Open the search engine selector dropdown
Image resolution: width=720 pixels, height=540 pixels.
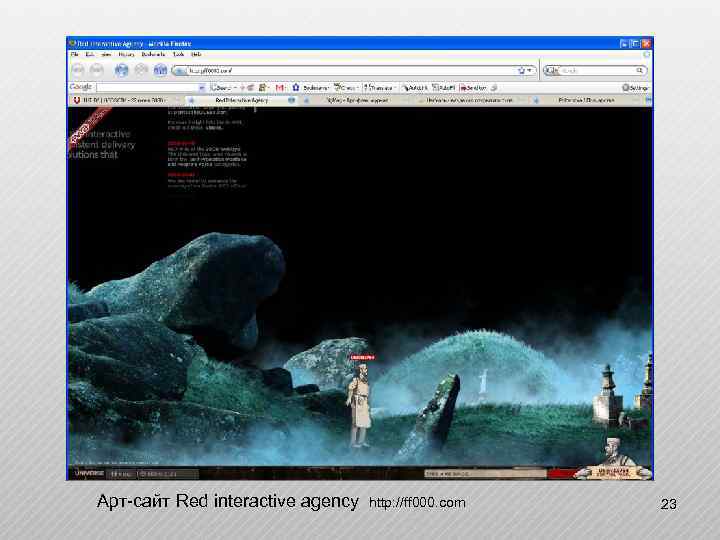(x=551, y=71)
